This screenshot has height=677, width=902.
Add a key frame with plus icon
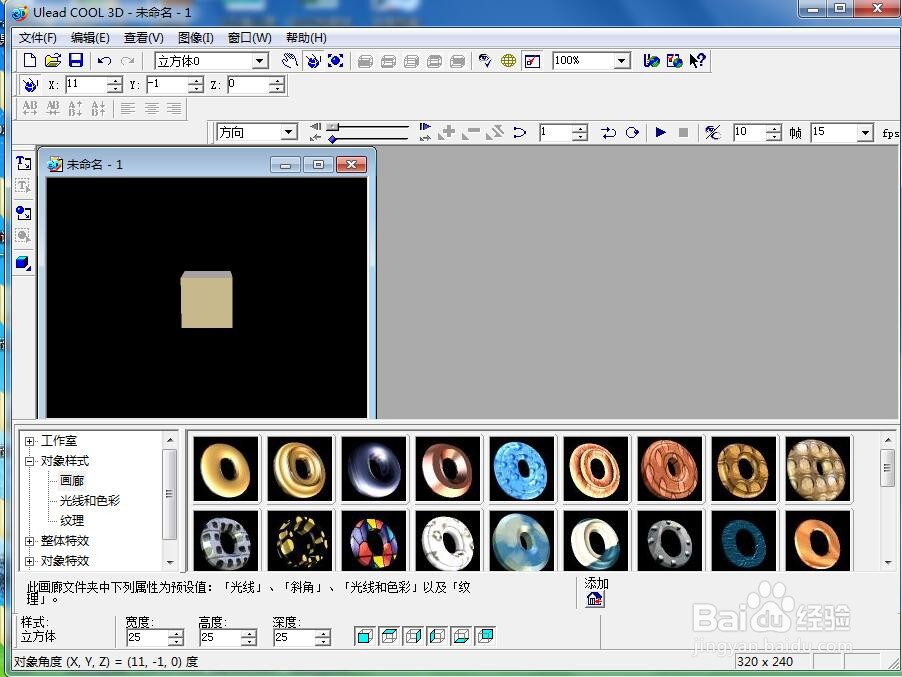pyautogui.click(x=447, y=132)
